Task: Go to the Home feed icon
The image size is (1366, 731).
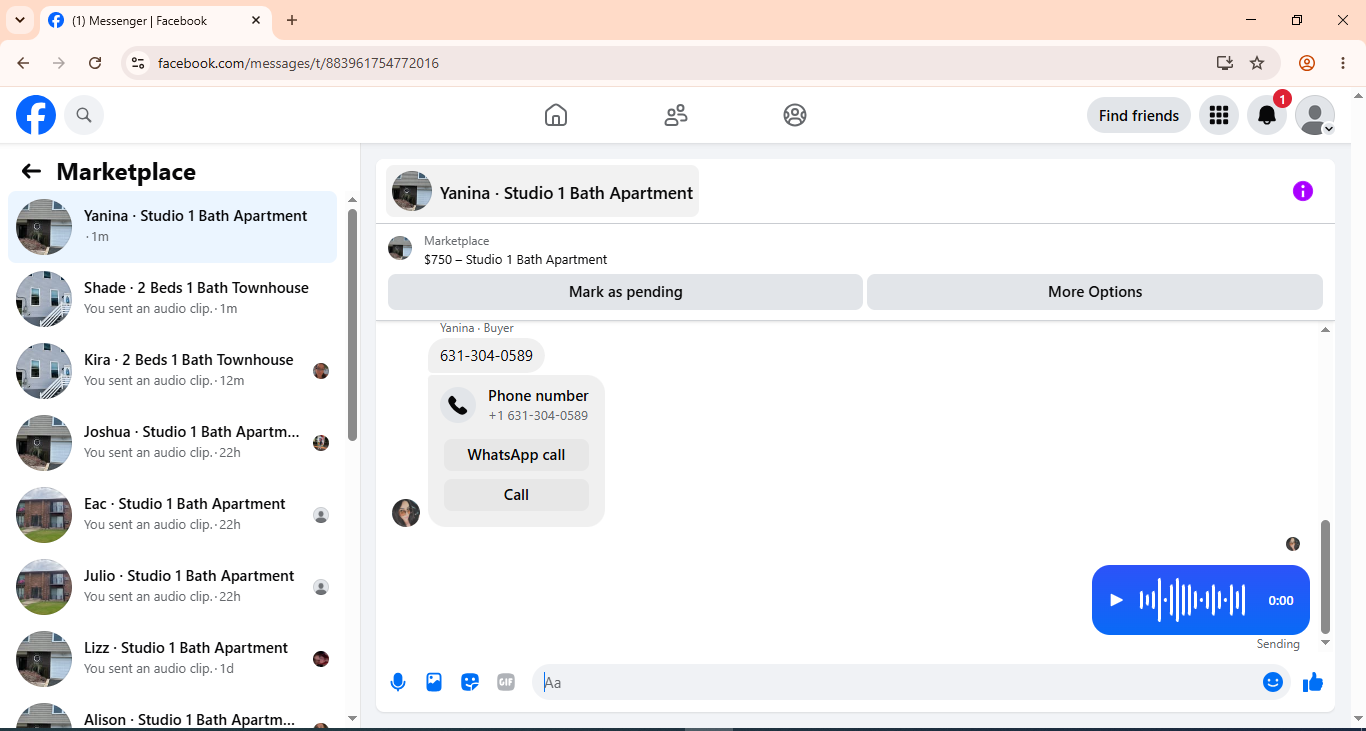Action: [556, 115]
